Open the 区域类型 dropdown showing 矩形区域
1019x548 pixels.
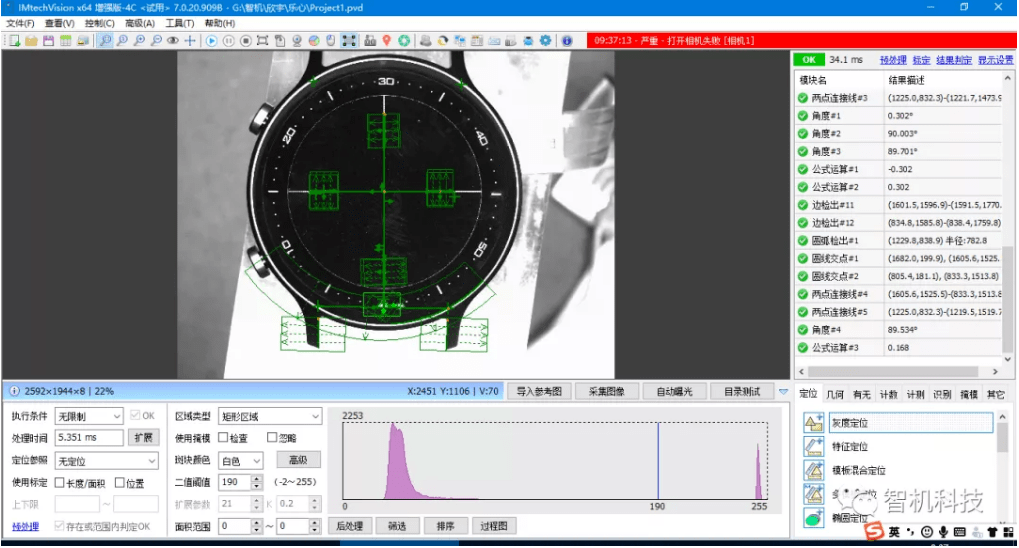click(270, 416)
